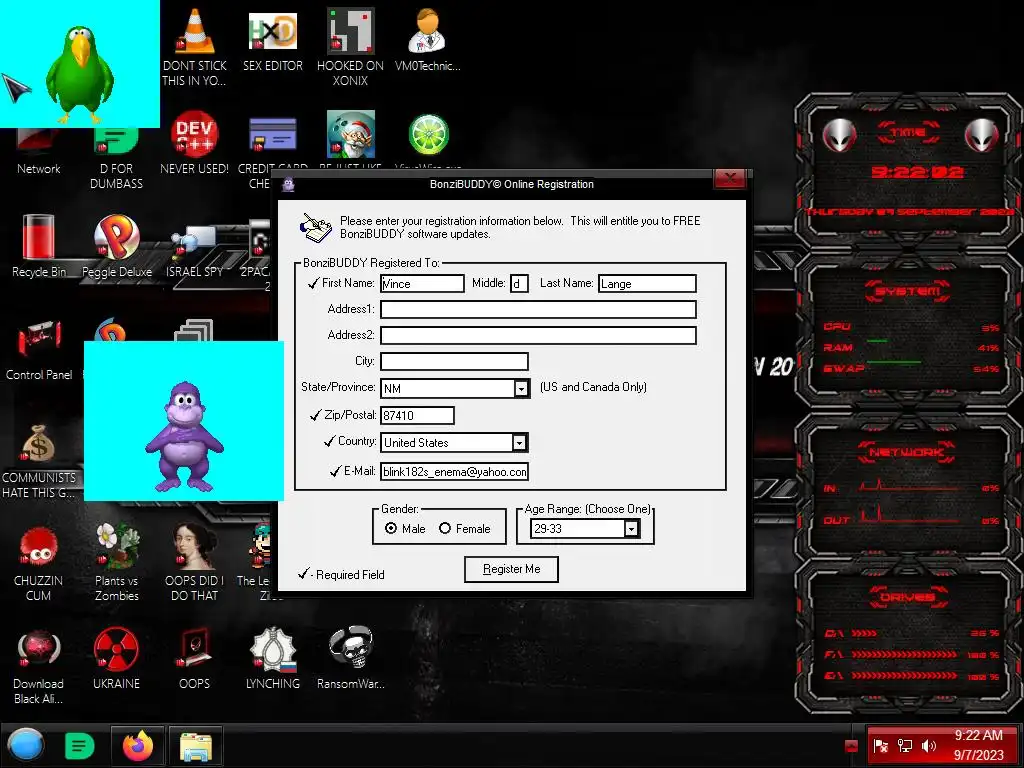Click the Address2 input field

pyautogui.click(x=538, y=336)
